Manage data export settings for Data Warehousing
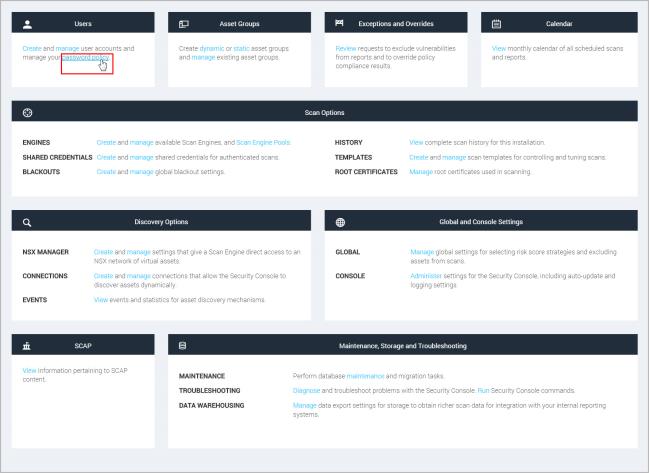649x473 pixels. tap(304, 405)
